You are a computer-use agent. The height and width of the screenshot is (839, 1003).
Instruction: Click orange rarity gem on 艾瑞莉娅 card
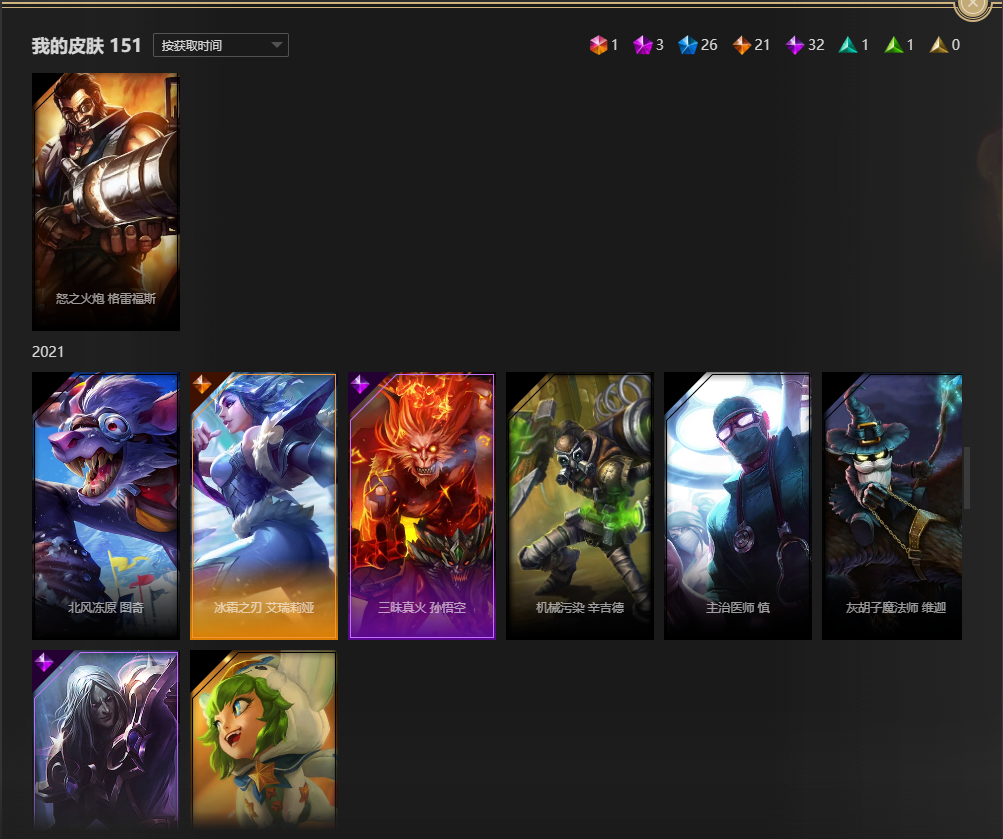tap(202, 384)
